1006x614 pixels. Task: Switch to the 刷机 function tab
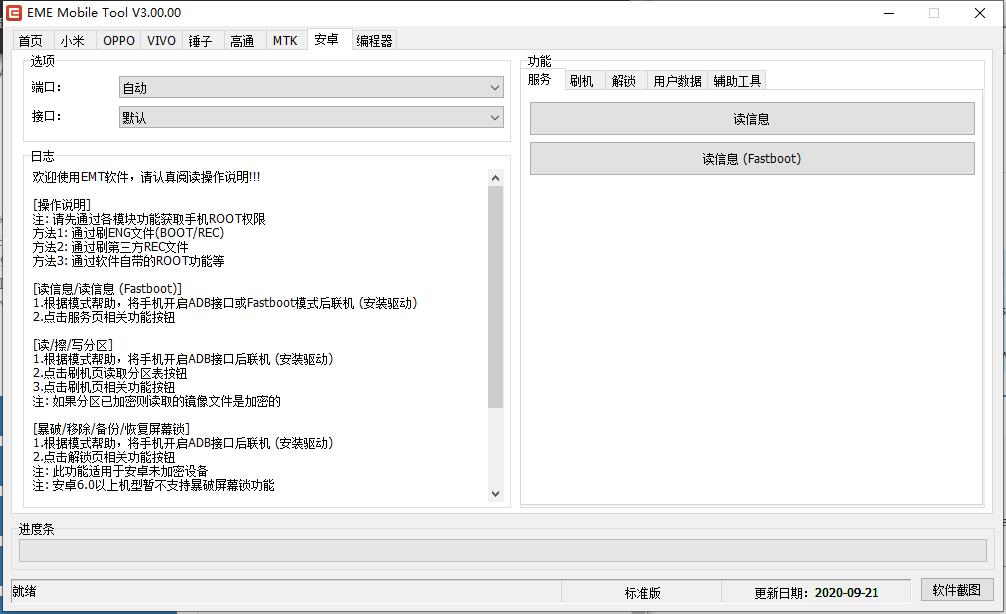pyautogui.click(x=581, y=81)
